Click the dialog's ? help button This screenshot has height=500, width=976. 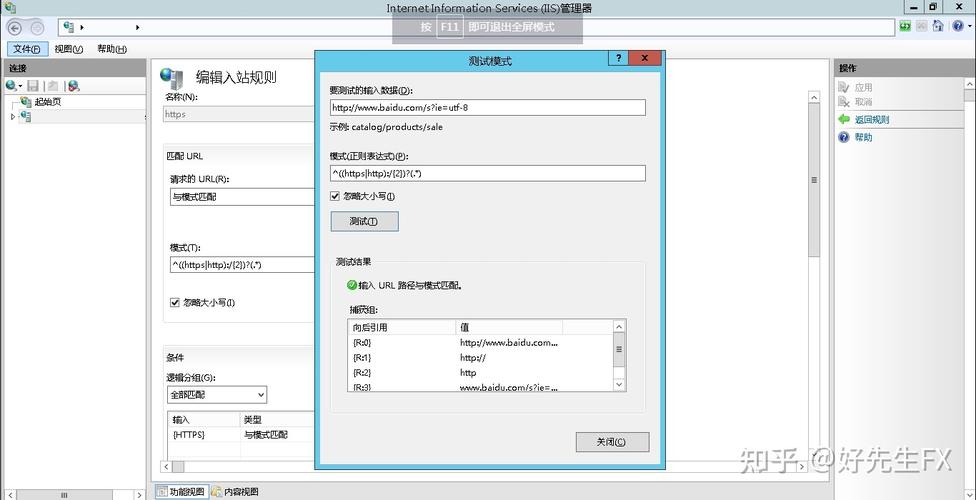click(x=618, y=58)
